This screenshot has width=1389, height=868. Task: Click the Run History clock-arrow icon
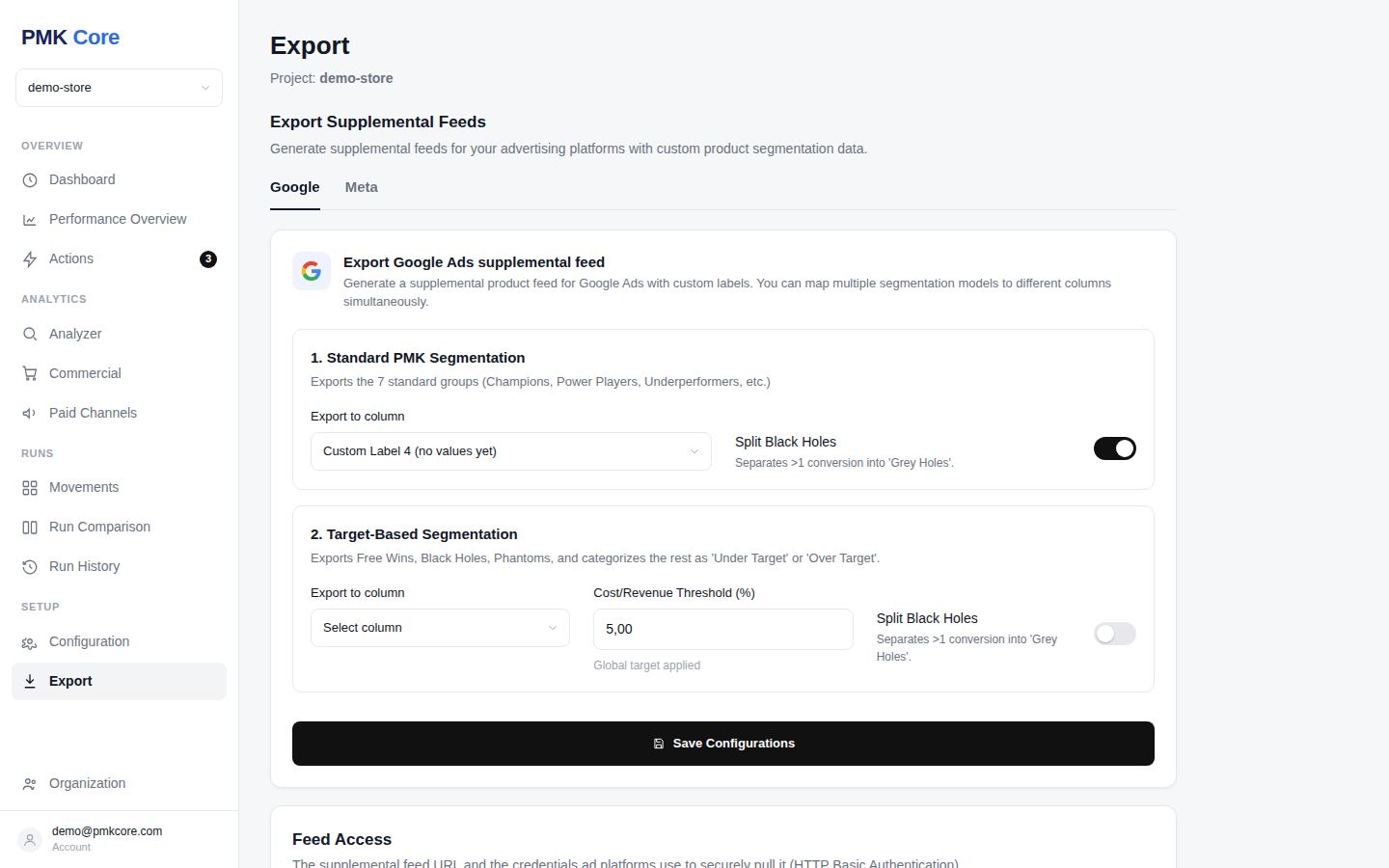[30, 567]
